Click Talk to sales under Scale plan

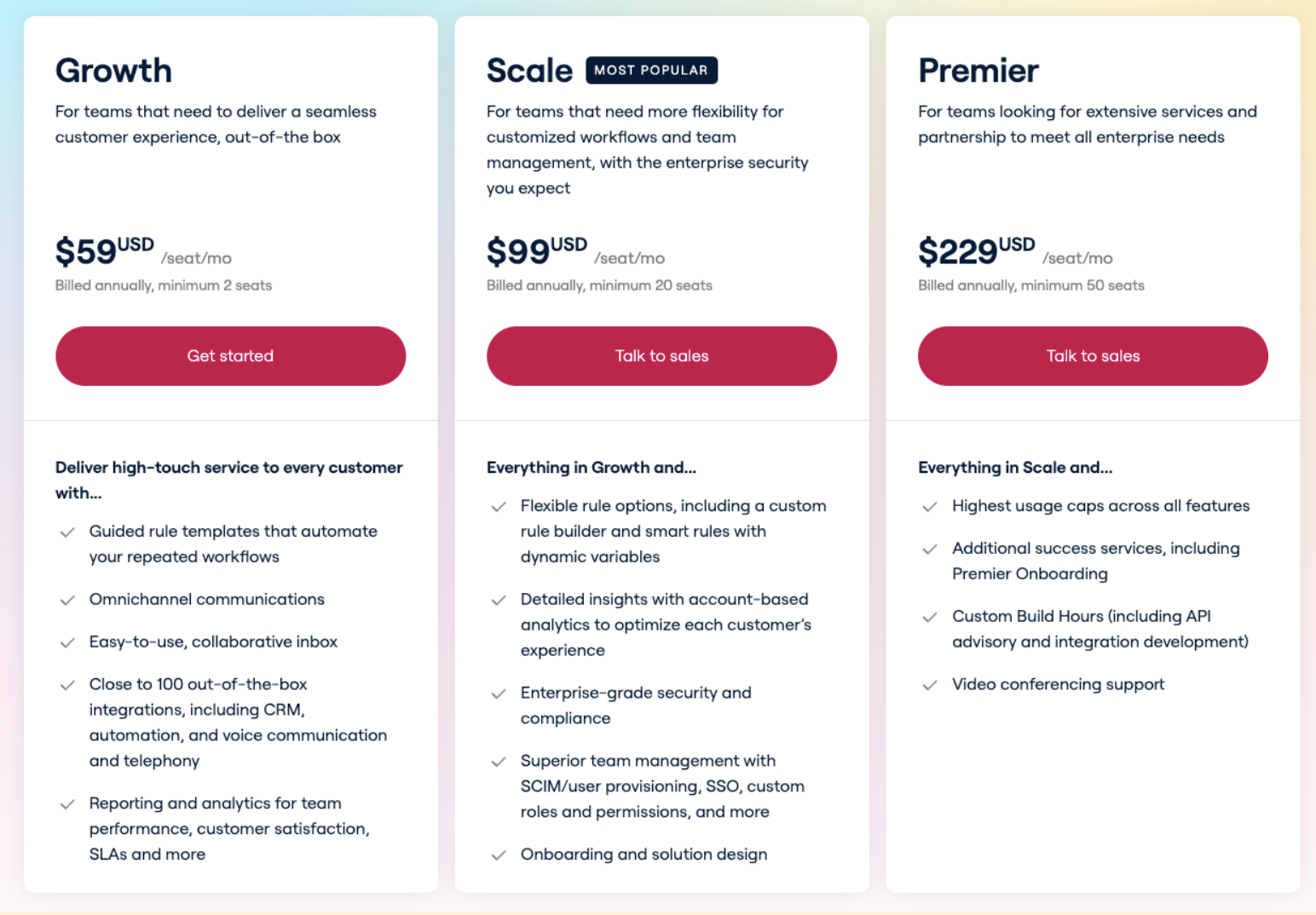(x=661, y=356)
